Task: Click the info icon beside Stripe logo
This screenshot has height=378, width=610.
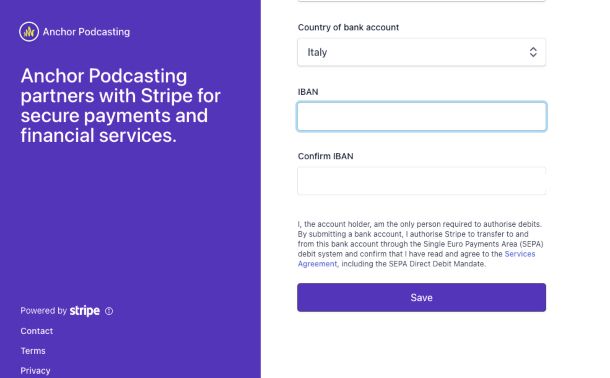Action: [x=109, y=311]
